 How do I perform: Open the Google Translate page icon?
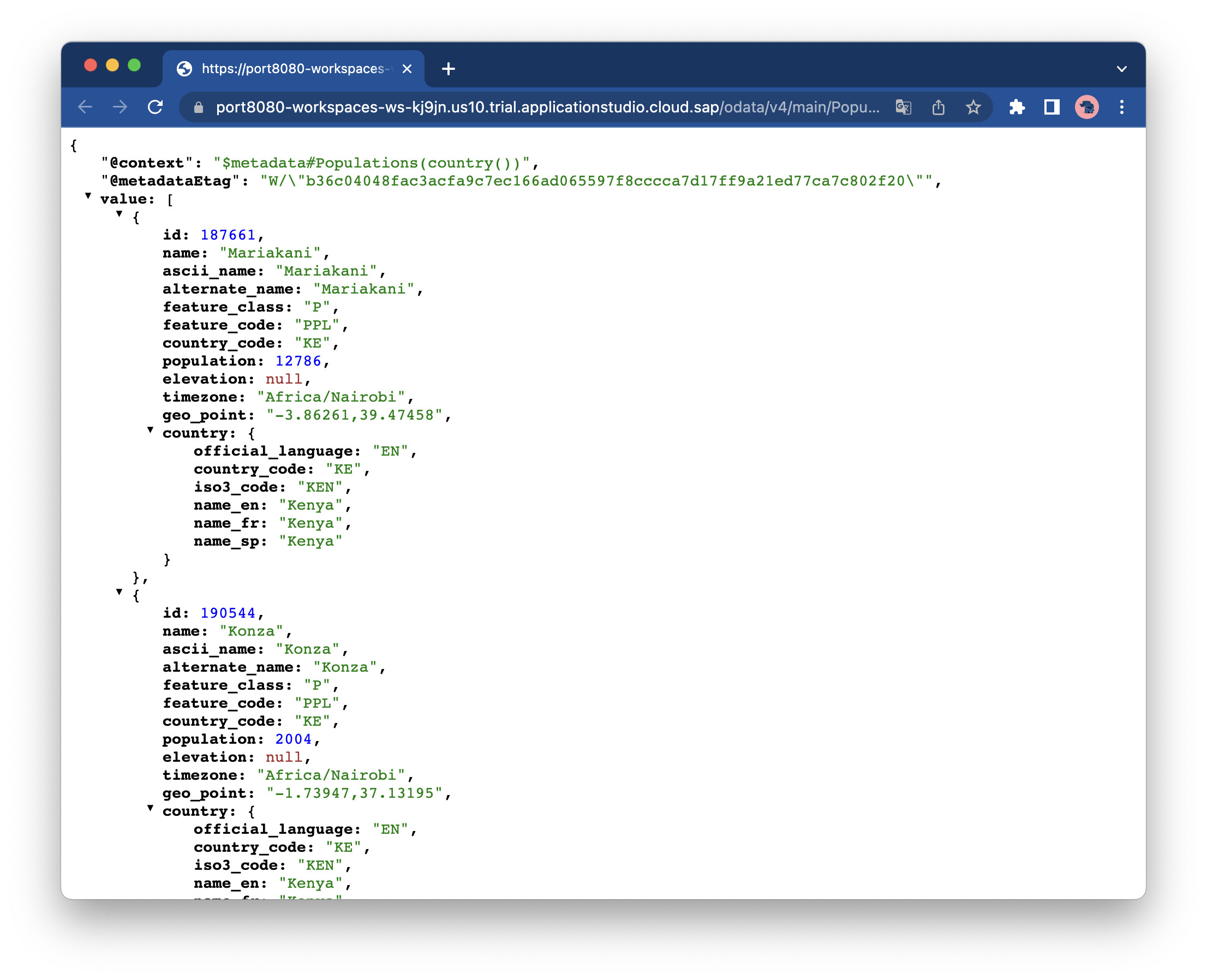tap(903, 107)
